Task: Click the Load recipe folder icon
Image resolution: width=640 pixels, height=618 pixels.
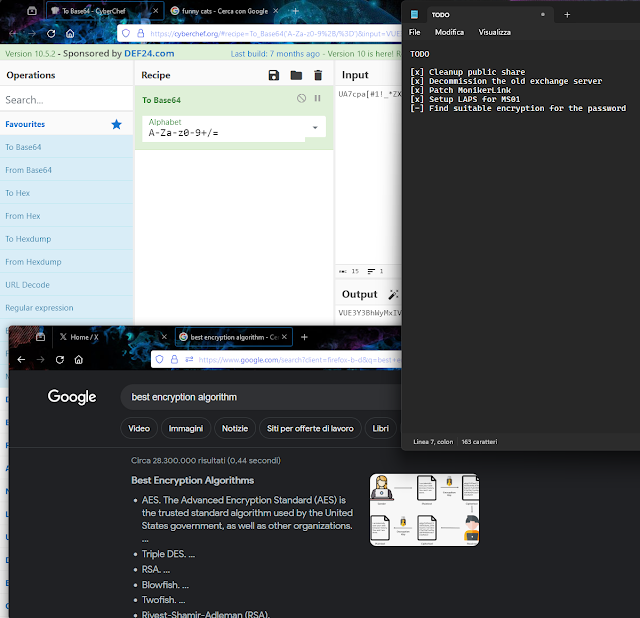Action: click(296, 75)
